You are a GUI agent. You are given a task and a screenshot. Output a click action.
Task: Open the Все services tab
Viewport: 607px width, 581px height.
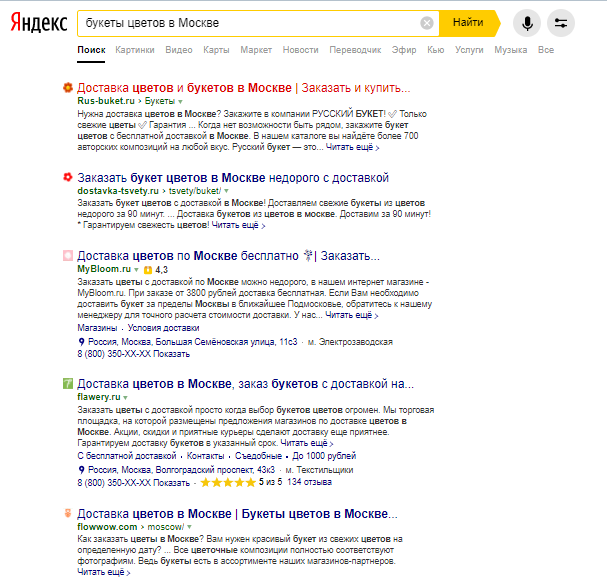pos(546,50)
